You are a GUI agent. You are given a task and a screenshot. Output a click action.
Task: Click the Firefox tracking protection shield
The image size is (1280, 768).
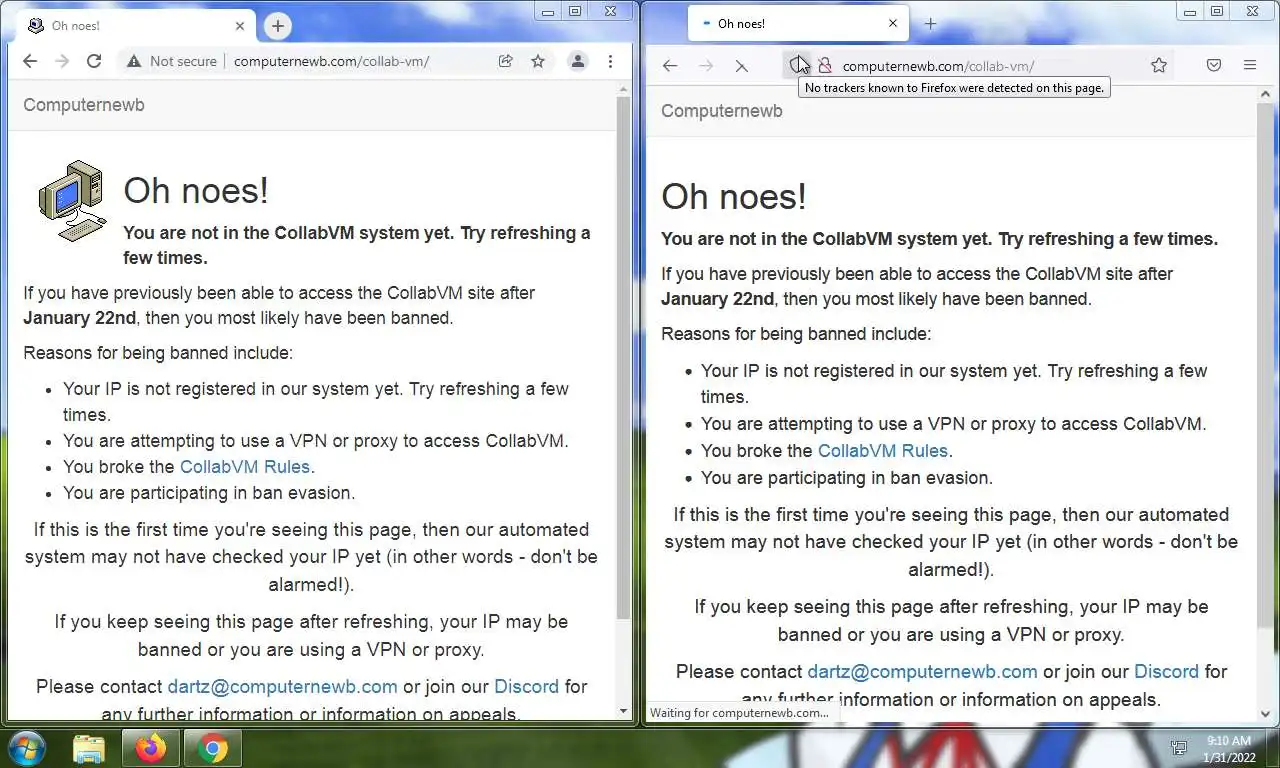(797, 66)
